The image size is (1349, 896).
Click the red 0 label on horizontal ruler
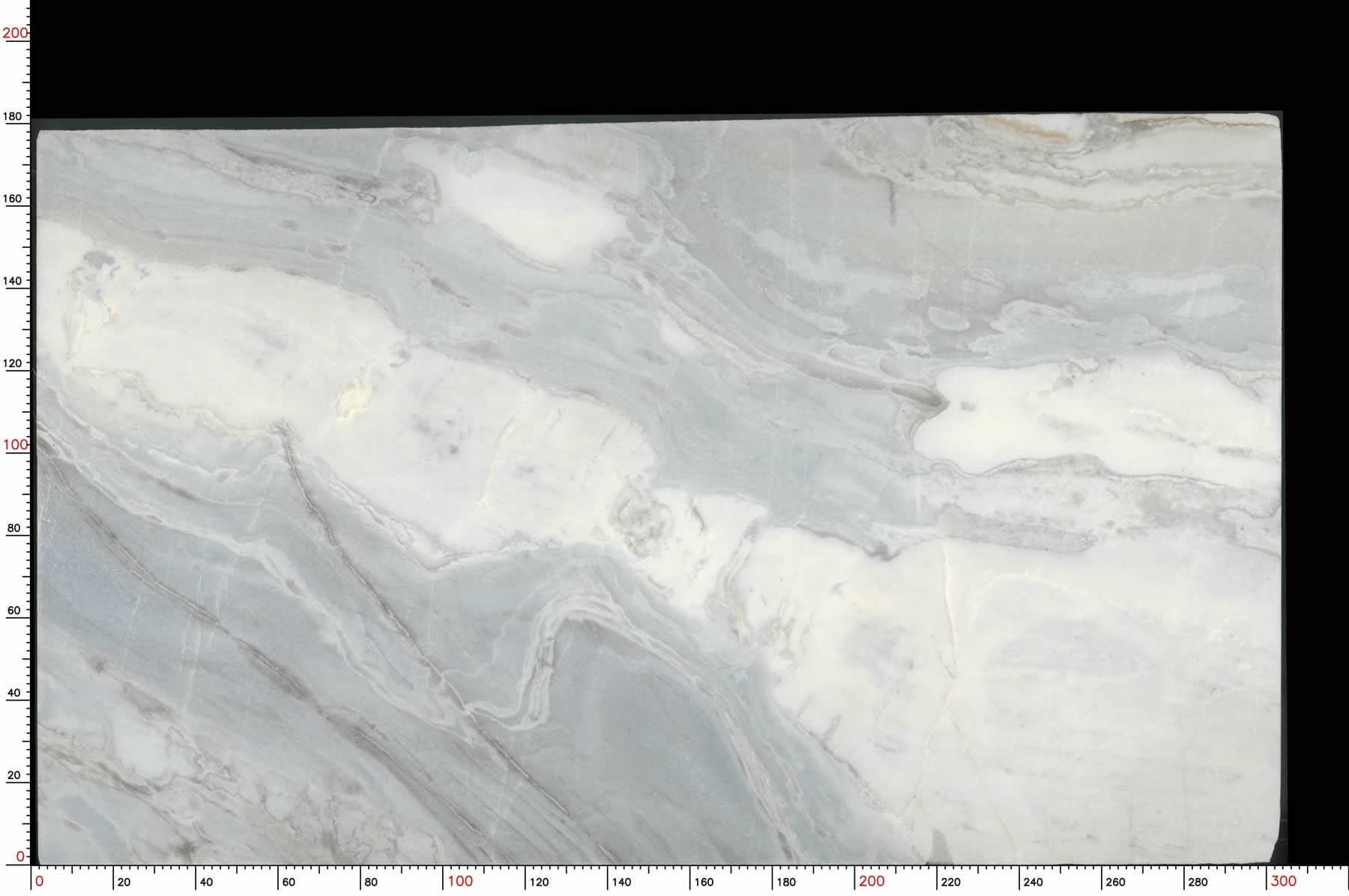pyautogui.click(x=40, y=882)
